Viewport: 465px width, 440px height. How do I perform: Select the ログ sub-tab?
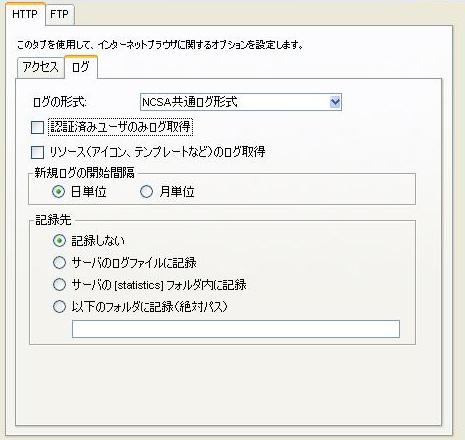pos(81,67)
